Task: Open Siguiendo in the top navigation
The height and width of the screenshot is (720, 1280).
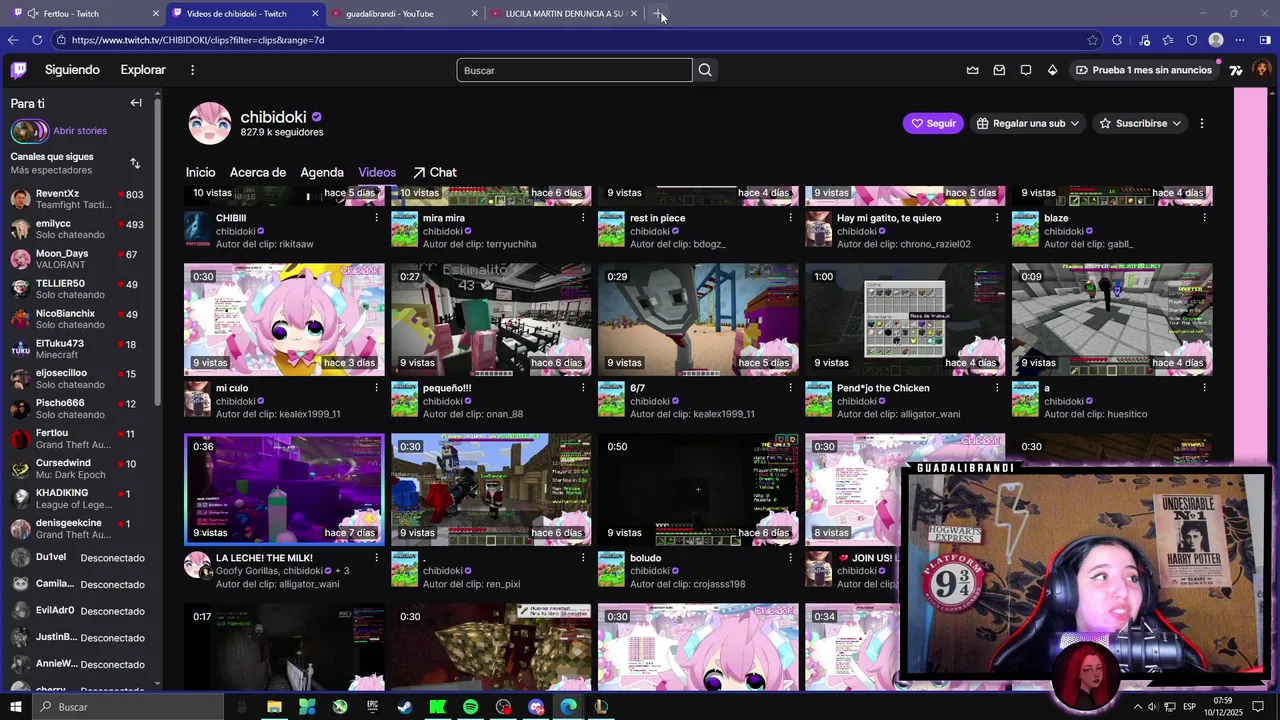Action: point(72,70)
